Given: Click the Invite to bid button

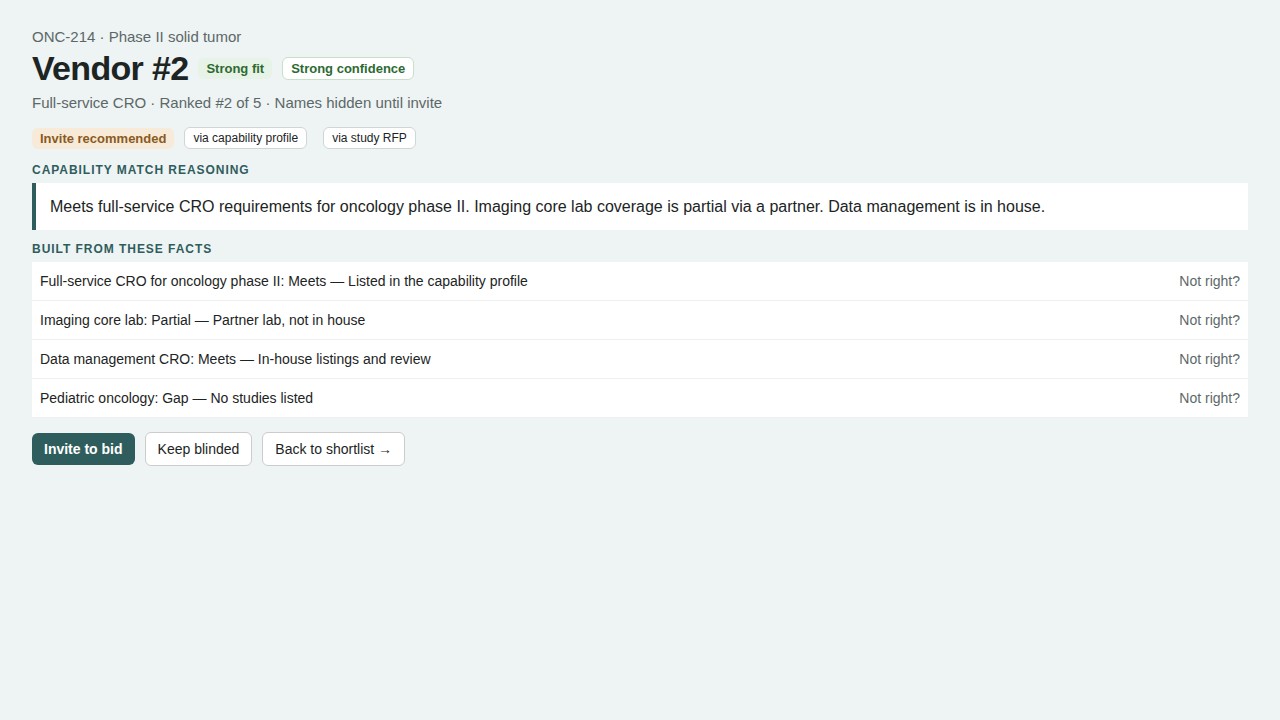Looking at the screenshot, I should point(83,449).
